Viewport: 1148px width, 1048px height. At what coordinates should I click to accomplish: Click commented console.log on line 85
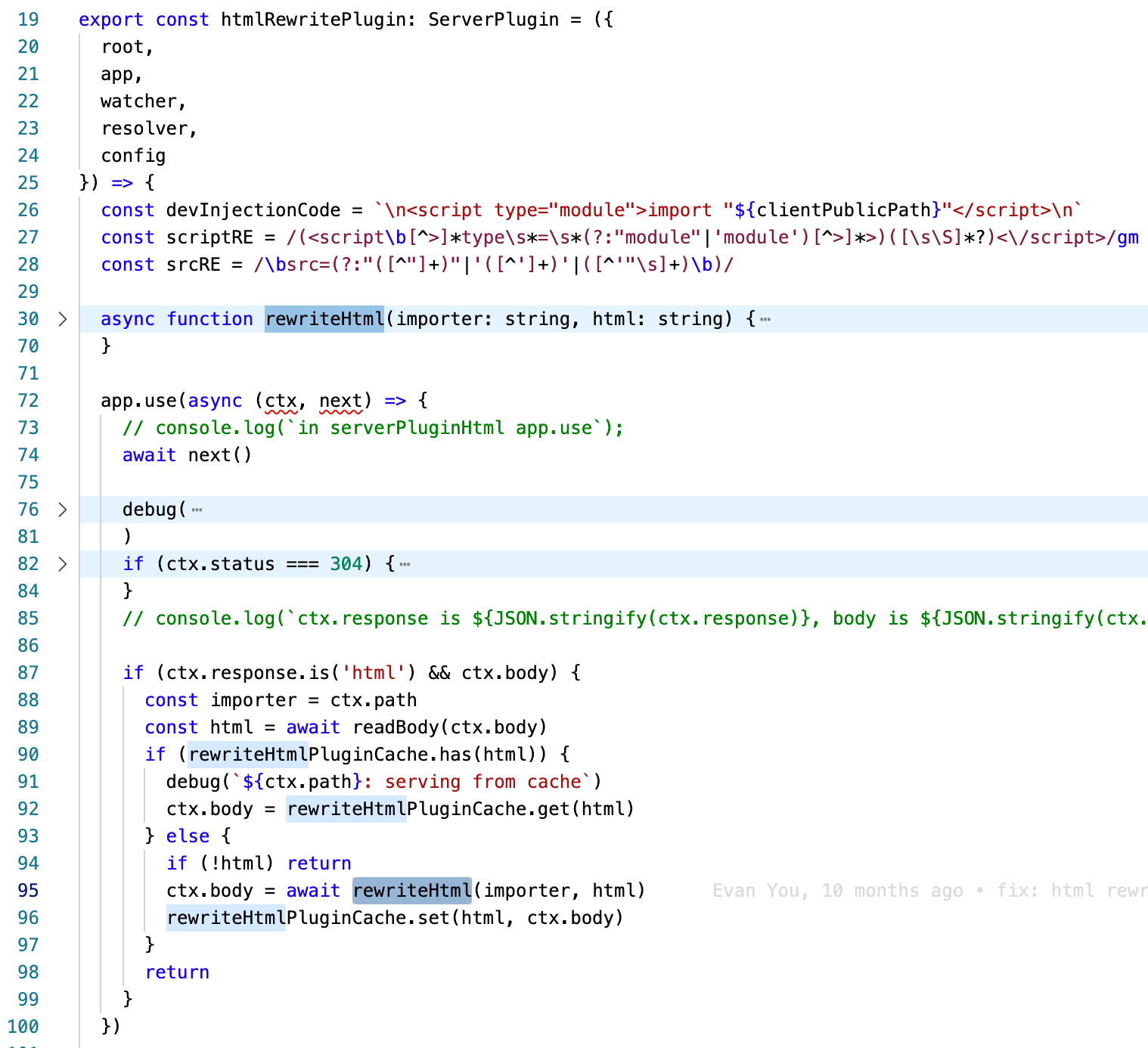point(635,619)
